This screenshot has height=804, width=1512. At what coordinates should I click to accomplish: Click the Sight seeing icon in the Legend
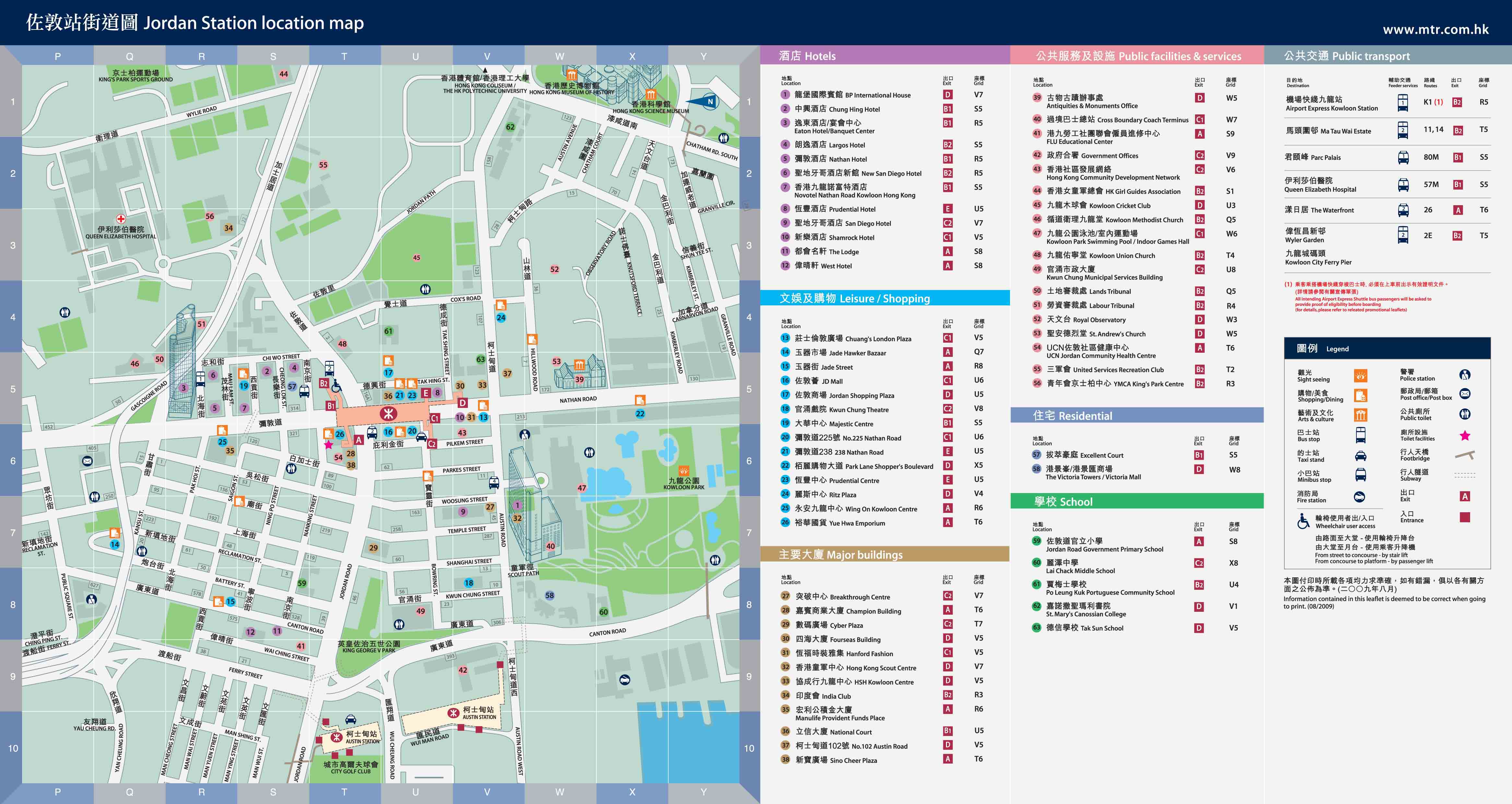(x=1361, y=376)
